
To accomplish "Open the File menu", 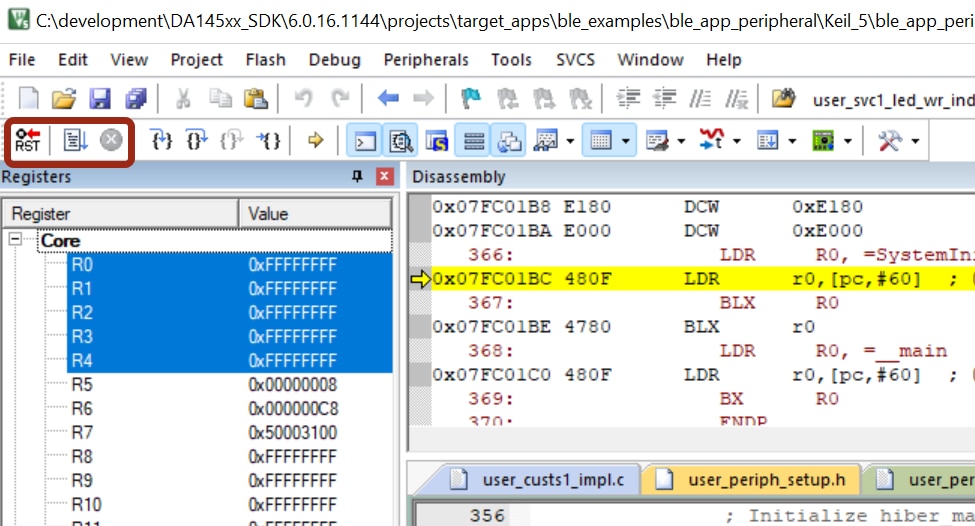I will tap(22, 60).
